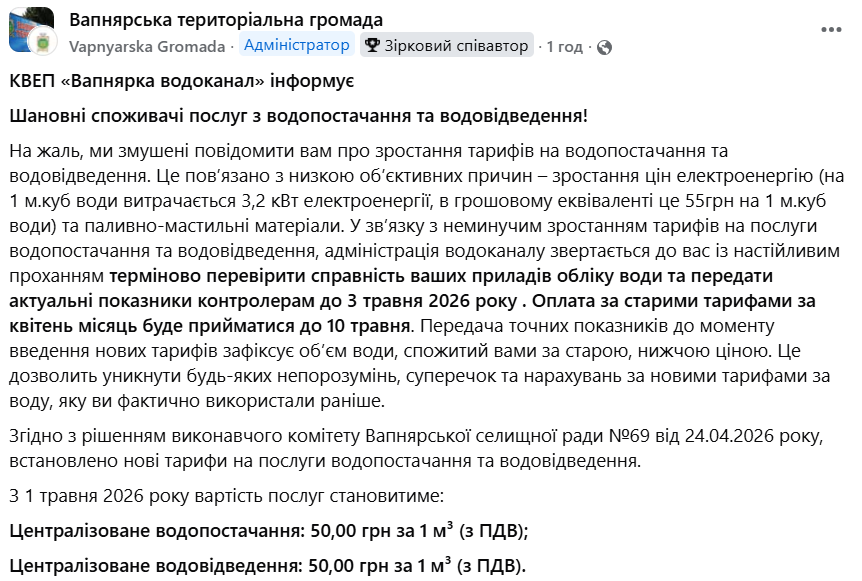Click the heading КВЕП «Вапнярка водоканал» інформує

pyautogui.click(x=182, y=79)
